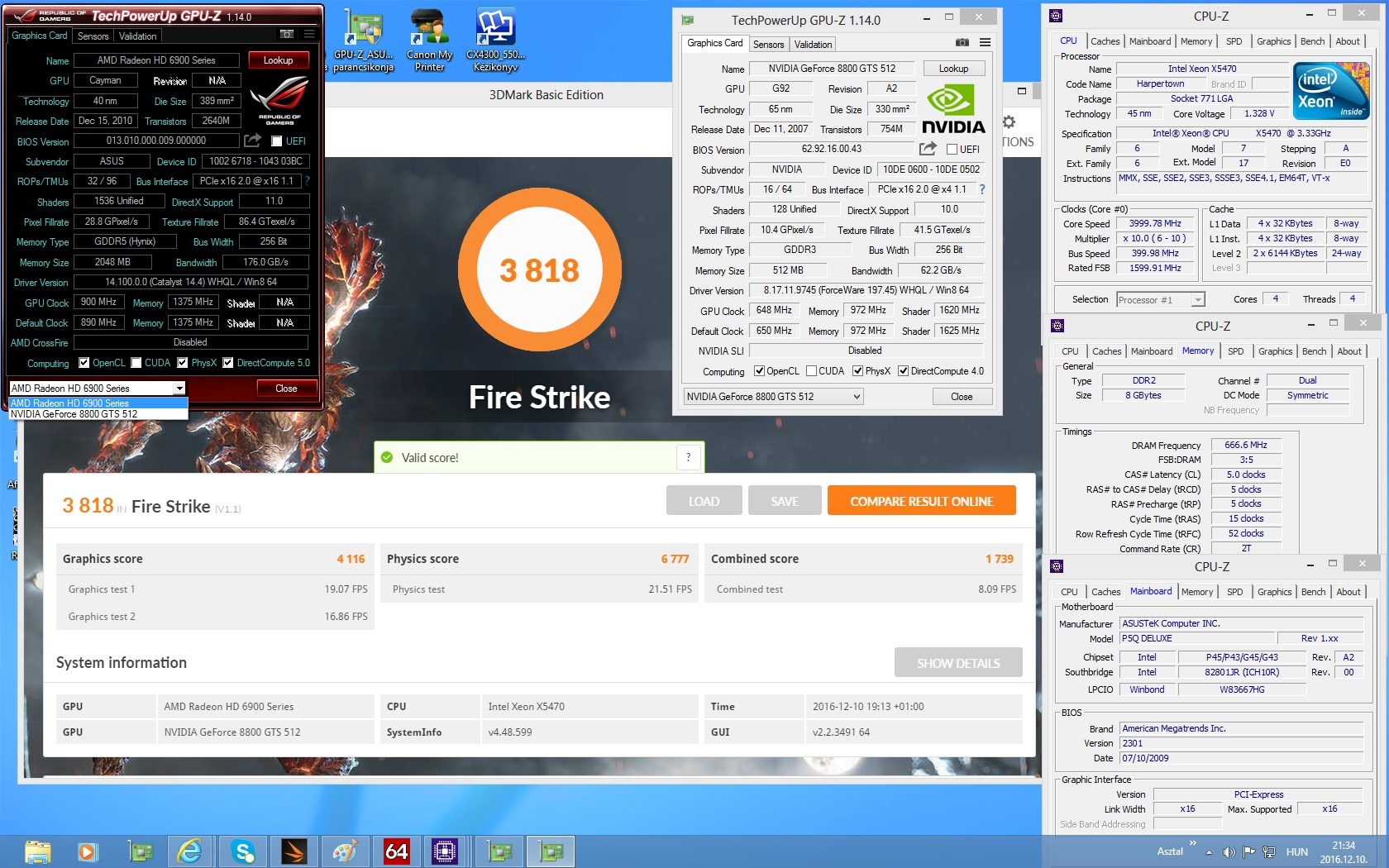The image size is (1389, 868).
Task: Click BIOS share icon in ROG GPU-Z
Action: (x=253, y=141)
